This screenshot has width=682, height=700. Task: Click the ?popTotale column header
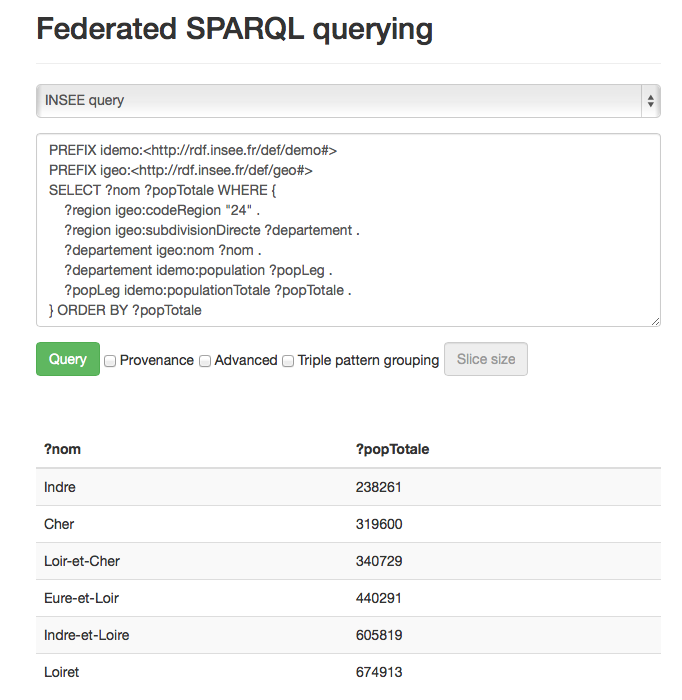392,449
